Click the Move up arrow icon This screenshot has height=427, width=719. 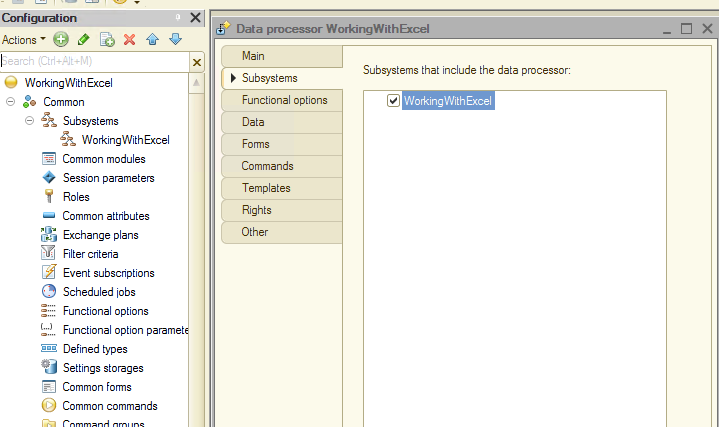pyautogui.click(x=153, y=39)
